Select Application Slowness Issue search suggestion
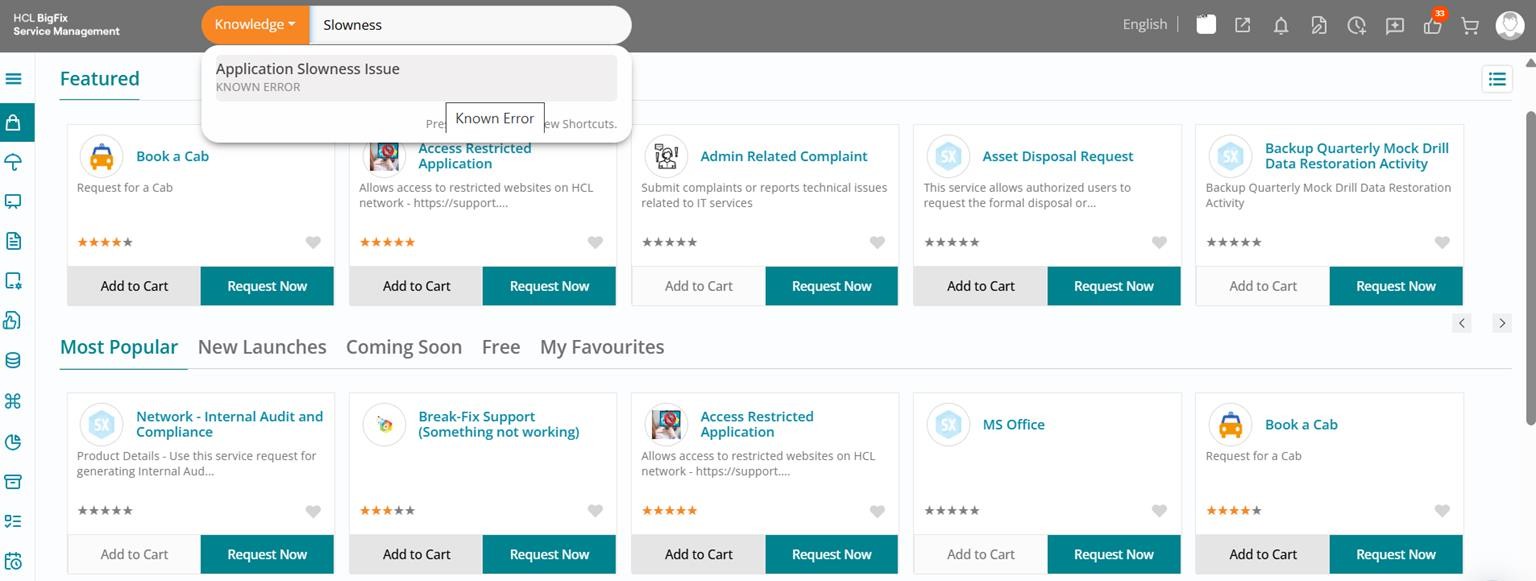This screenshot has width=1536, height=581. click(x=416, y=77)
